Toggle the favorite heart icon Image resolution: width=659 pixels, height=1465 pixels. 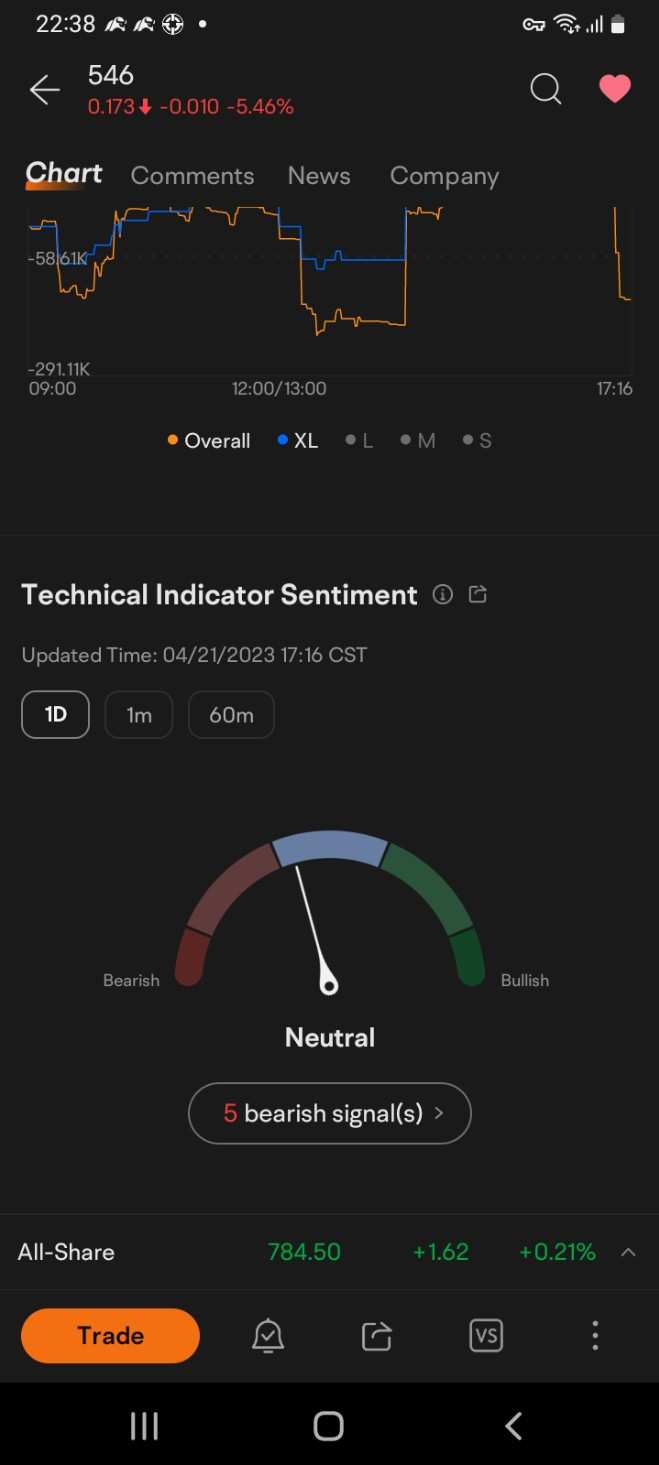click(x=615, y=90)
